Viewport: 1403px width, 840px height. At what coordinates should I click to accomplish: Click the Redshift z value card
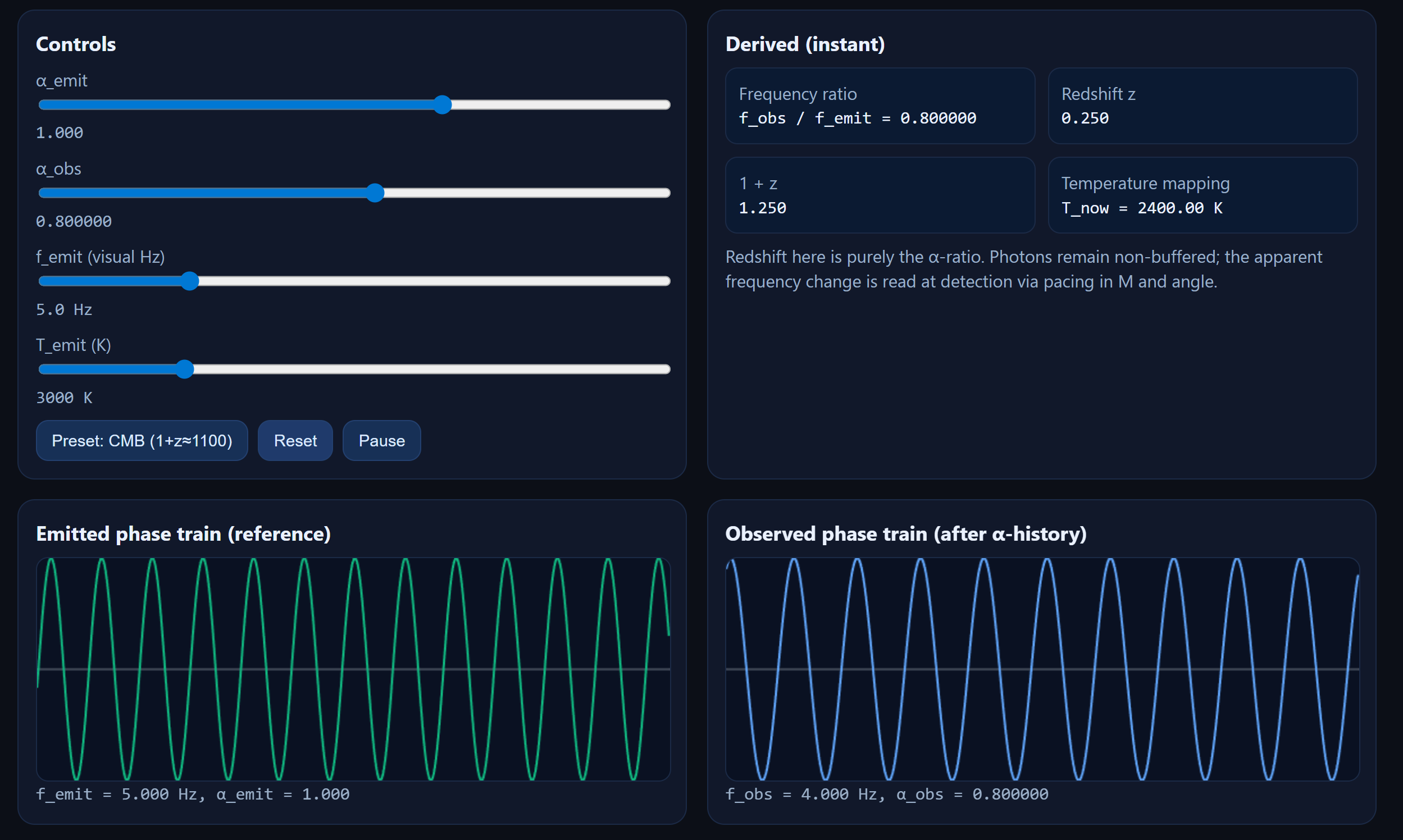pyautogui.click(x=1202, y=107)
